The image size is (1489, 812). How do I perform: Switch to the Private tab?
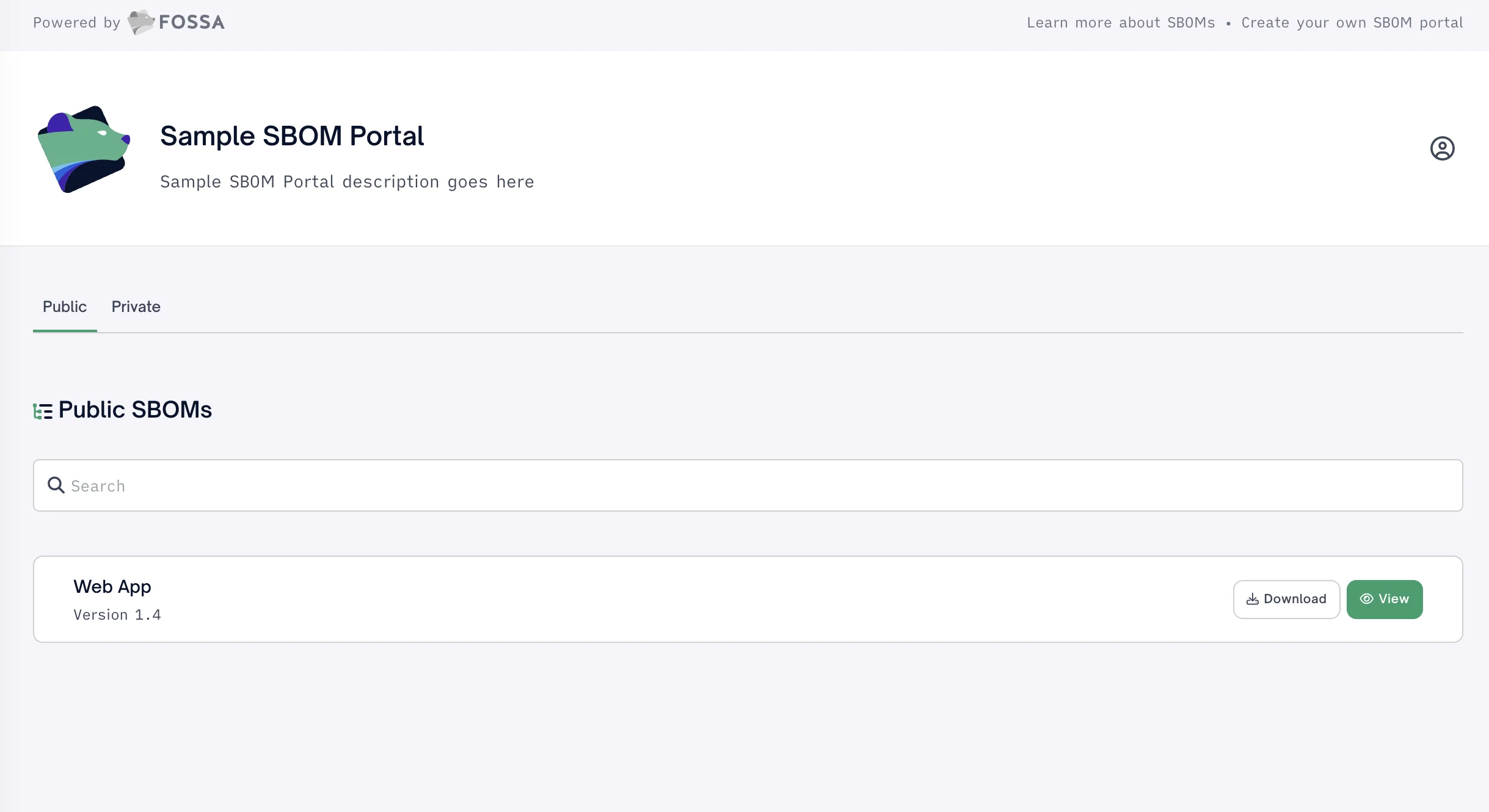(x=135, y=307)
